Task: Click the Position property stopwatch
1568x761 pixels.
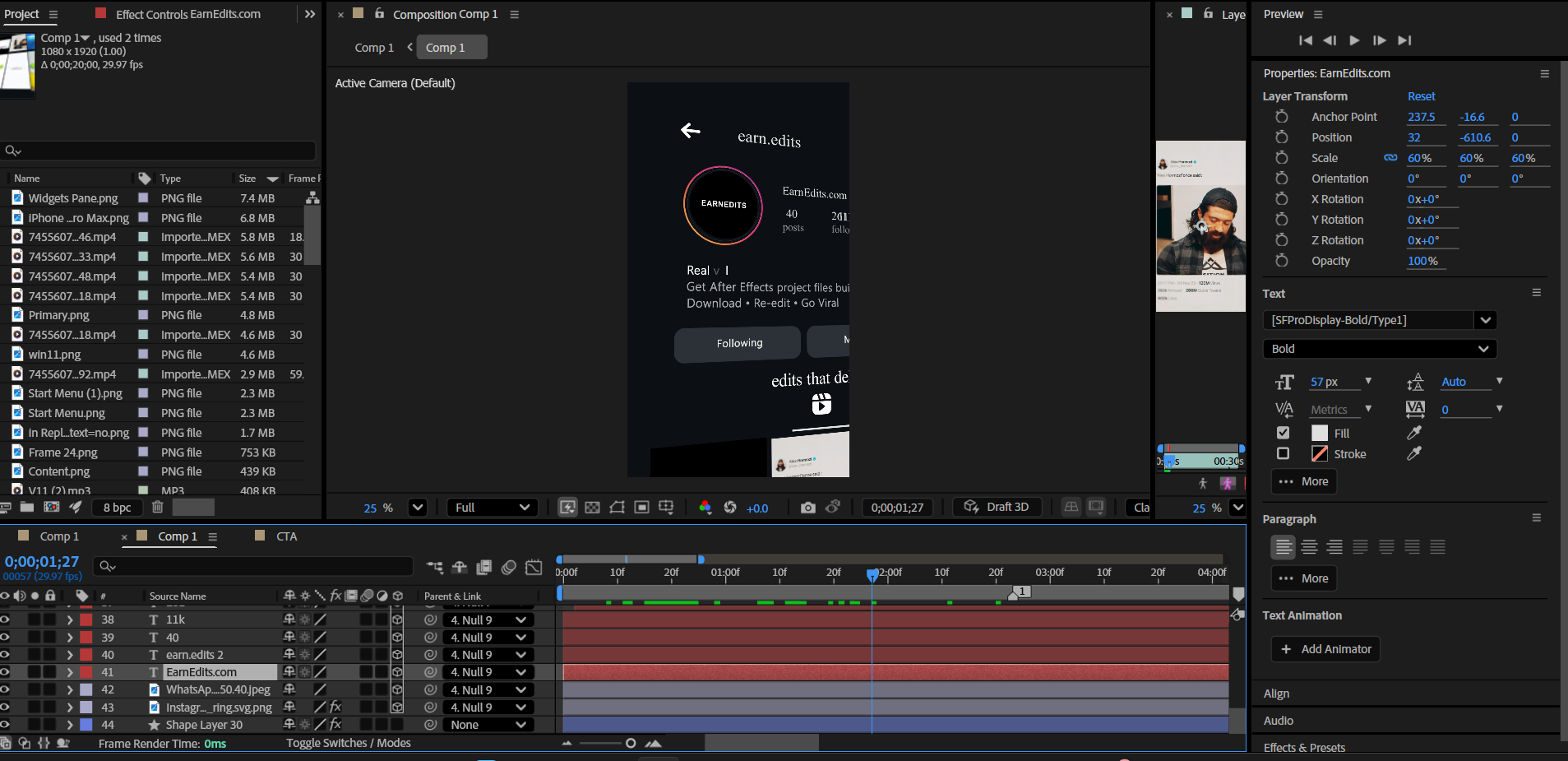Action: [x=1281, y=137]
